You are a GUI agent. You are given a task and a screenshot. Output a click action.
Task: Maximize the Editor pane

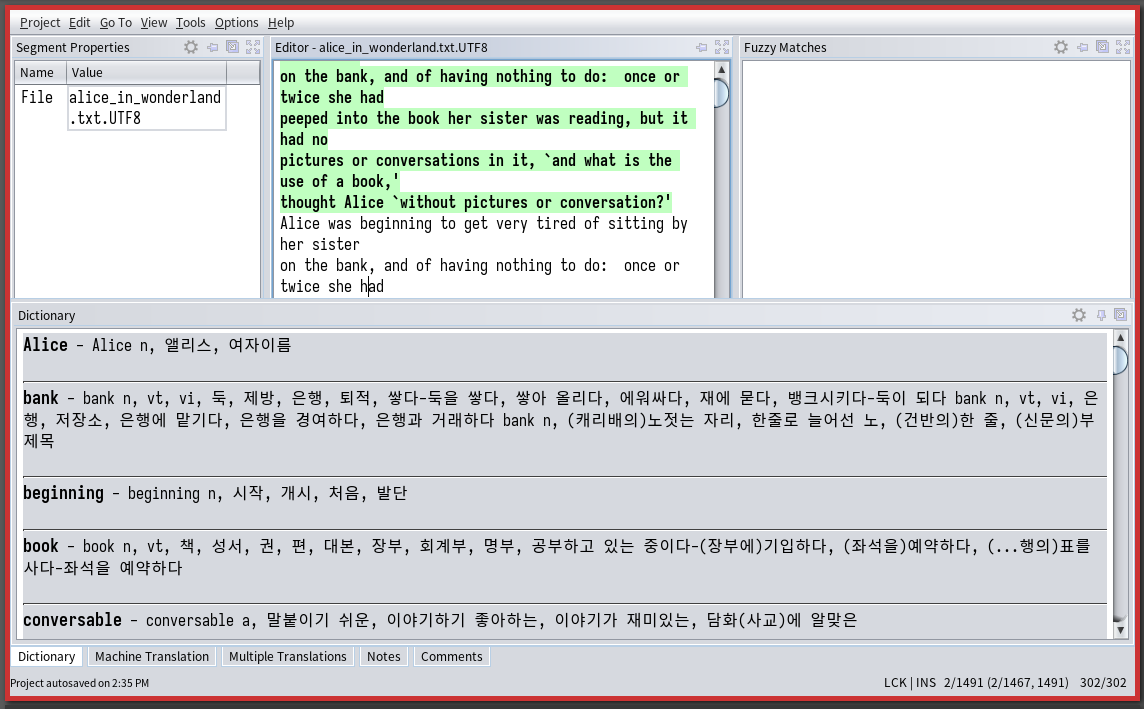(722, 47)
